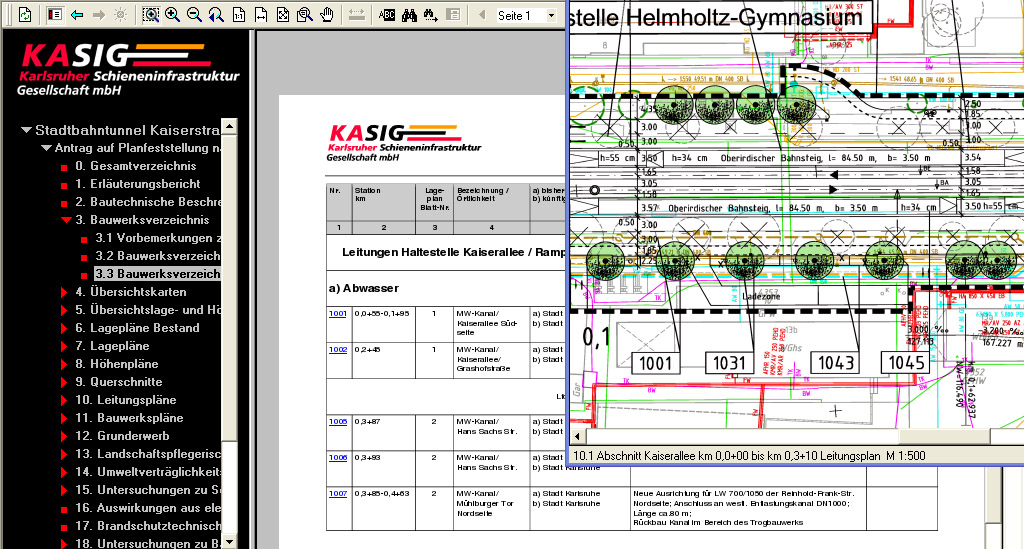Select highlighted 3.3 Bauwerksverzeichnis item
The width and height of the screenshot is (1024, 549).
coord(157,274)
